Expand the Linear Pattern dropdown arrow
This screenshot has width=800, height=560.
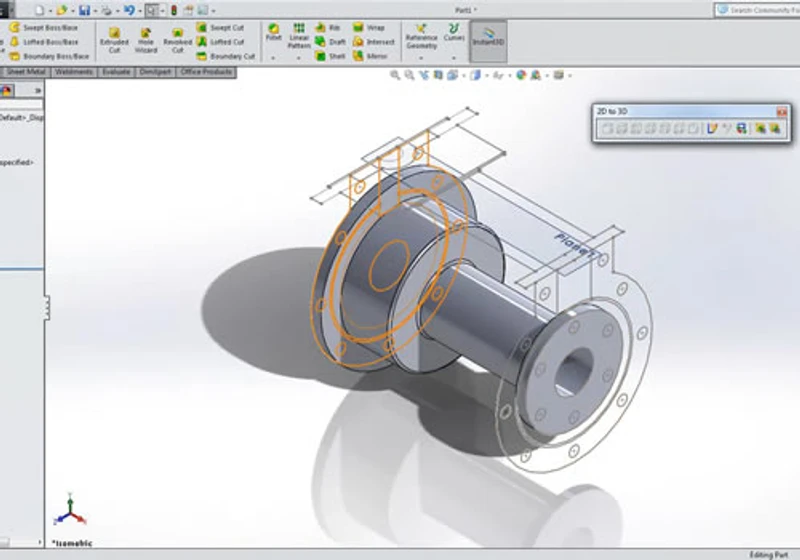(298, 58)
